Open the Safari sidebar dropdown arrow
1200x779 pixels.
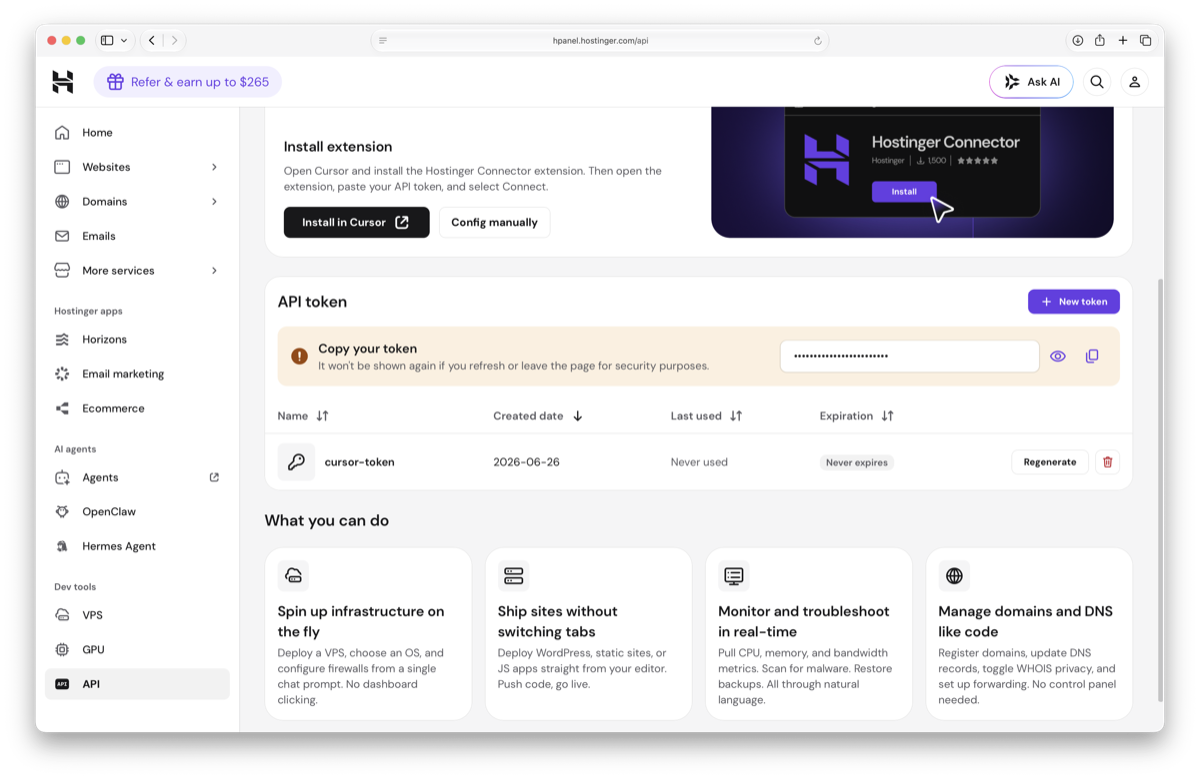124,41
